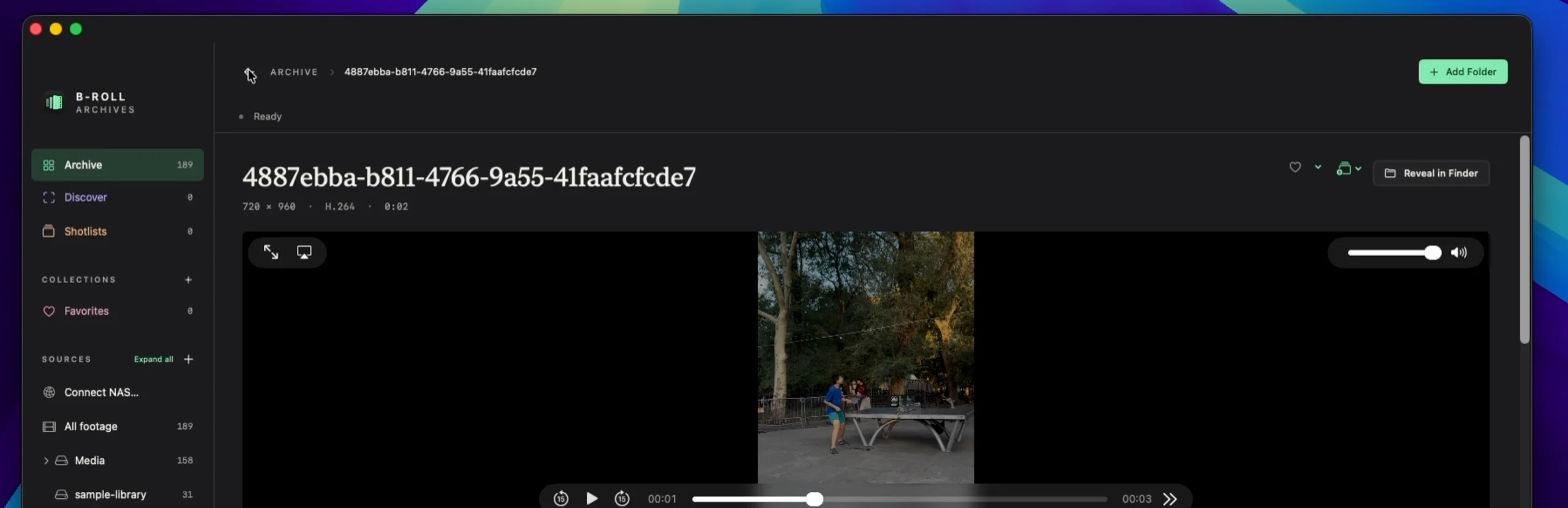
Task: Mute audio with the speaker icon
Action: click(x=1459, y=252)
